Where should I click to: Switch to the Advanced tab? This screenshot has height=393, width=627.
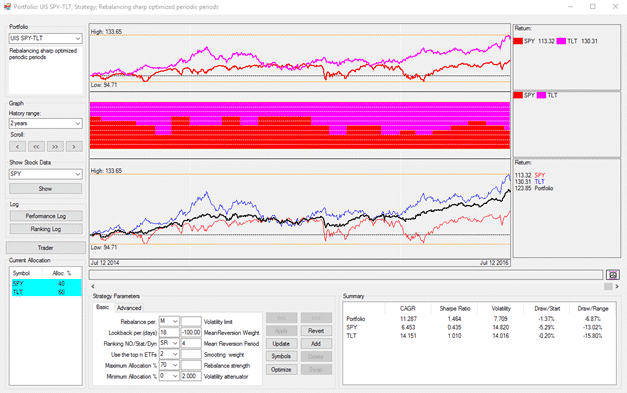pos(129,308)
